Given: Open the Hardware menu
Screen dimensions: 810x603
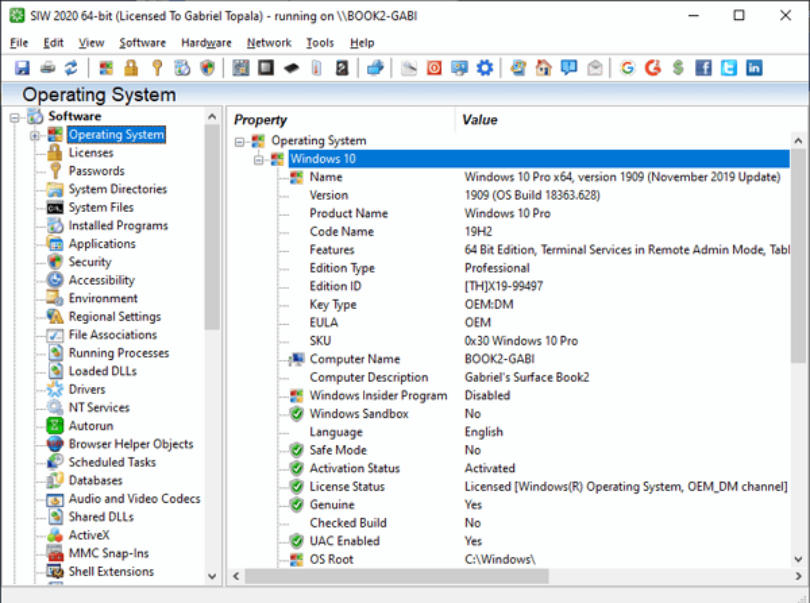Looking at the screenshot, I should pyautogui.click(x=206, y=43).
